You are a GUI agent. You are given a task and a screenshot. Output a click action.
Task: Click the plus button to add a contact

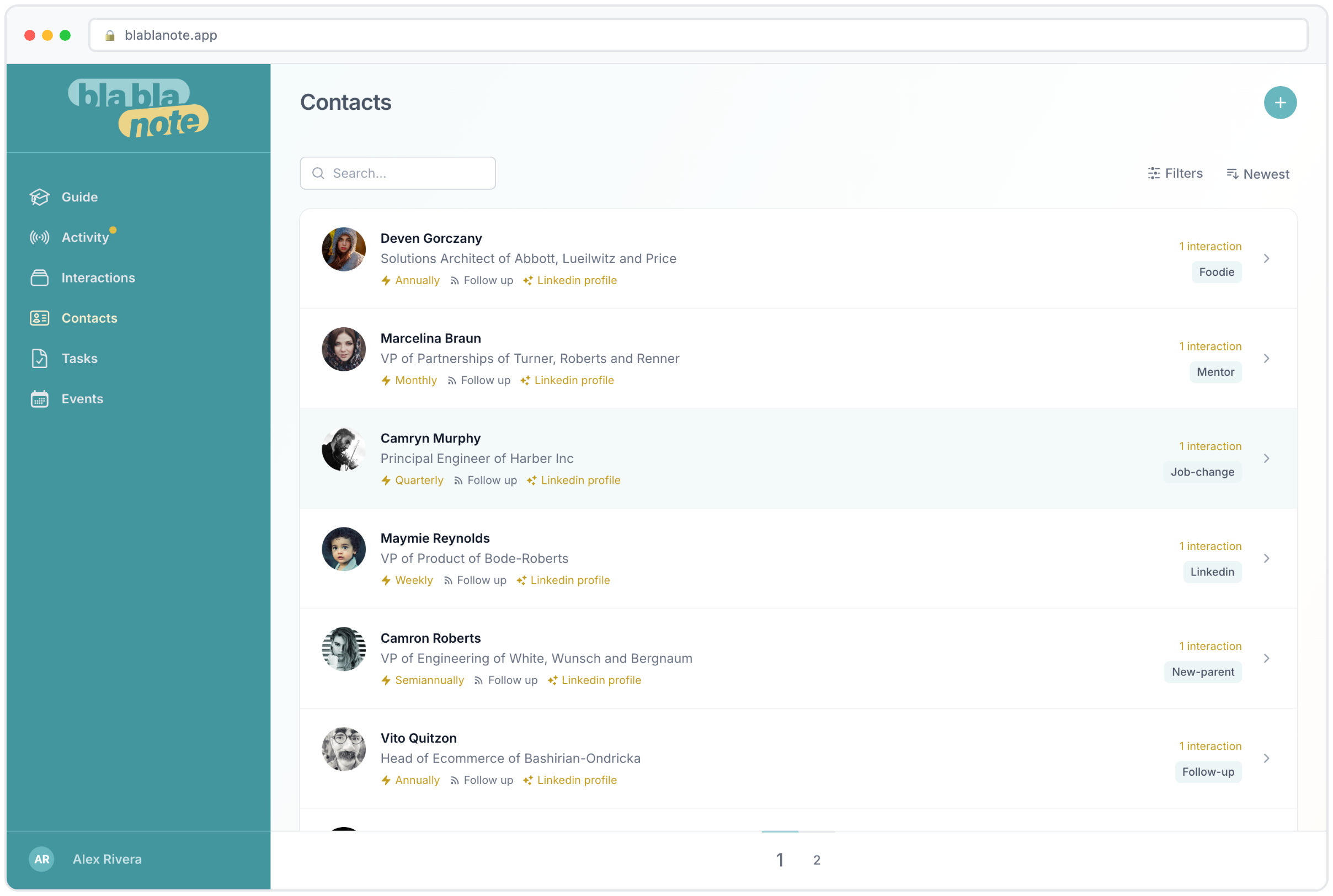click(1280, 102)
